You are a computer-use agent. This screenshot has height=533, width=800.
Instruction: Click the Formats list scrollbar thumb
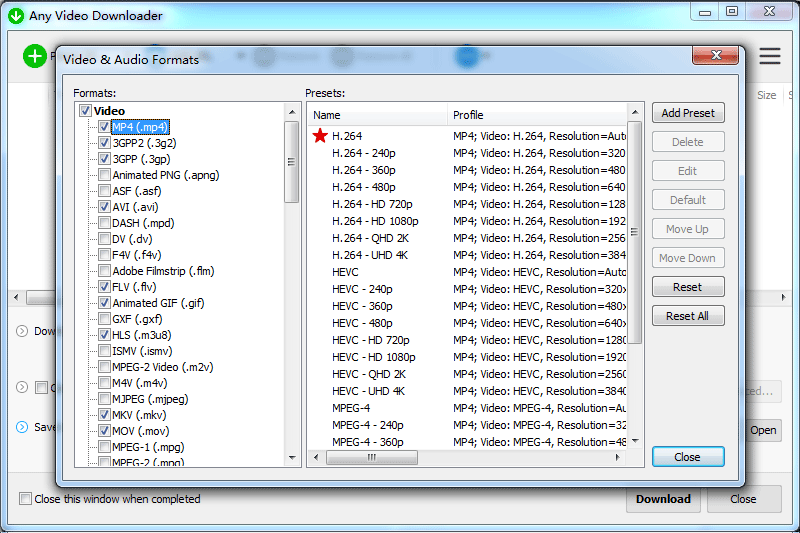pyautogui.click(x=291, y=162)
